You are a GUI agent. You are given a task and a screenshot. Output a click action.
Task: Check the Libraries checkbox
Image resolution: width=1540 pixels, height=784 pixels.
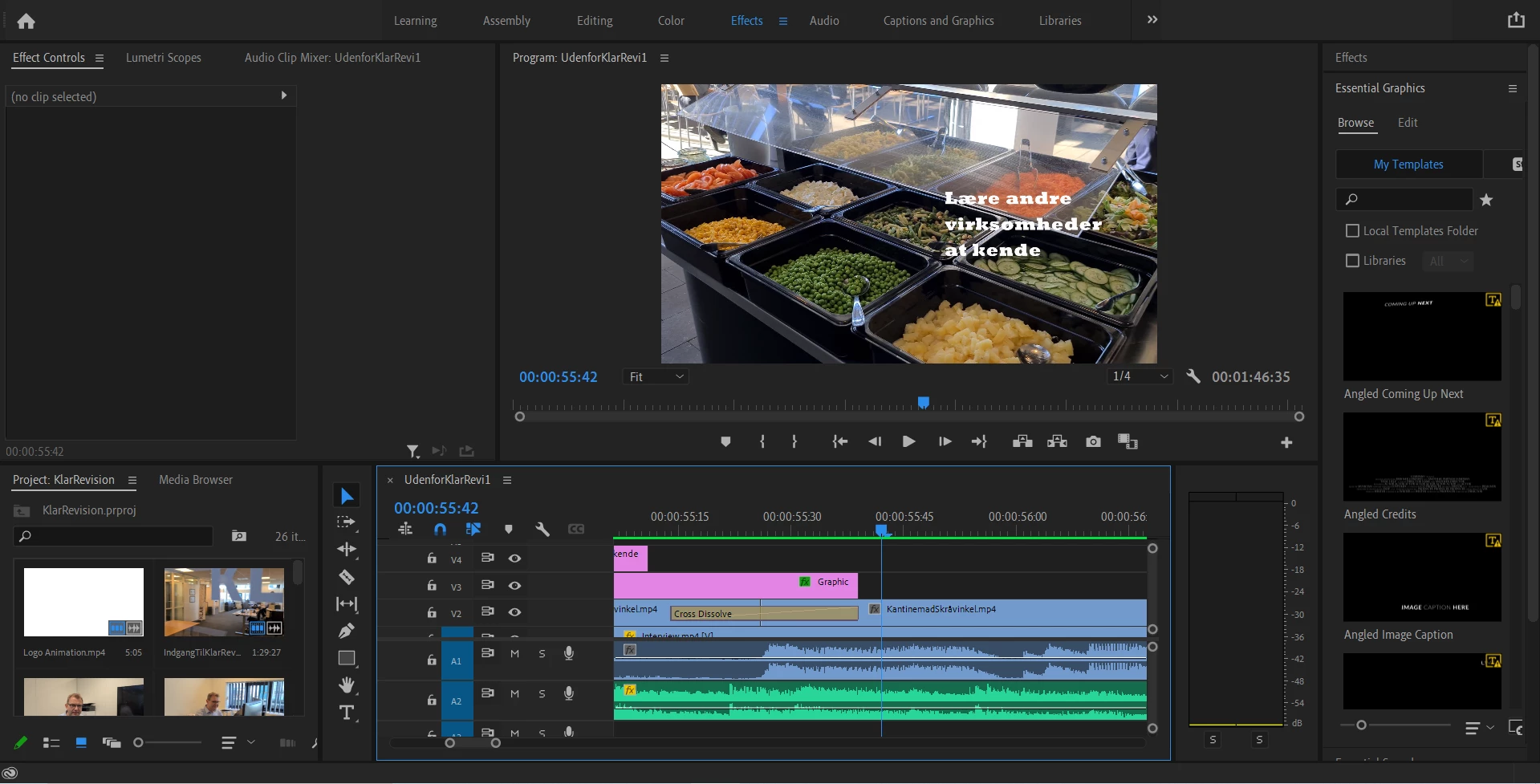pyautogui.click(x=1352, y=261)
